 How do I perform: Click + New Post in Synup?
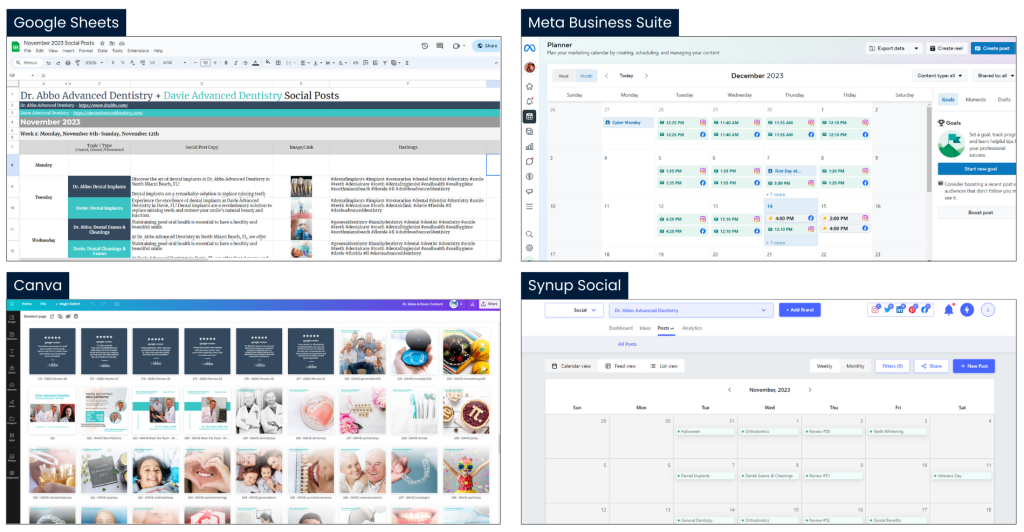(973, 366)
